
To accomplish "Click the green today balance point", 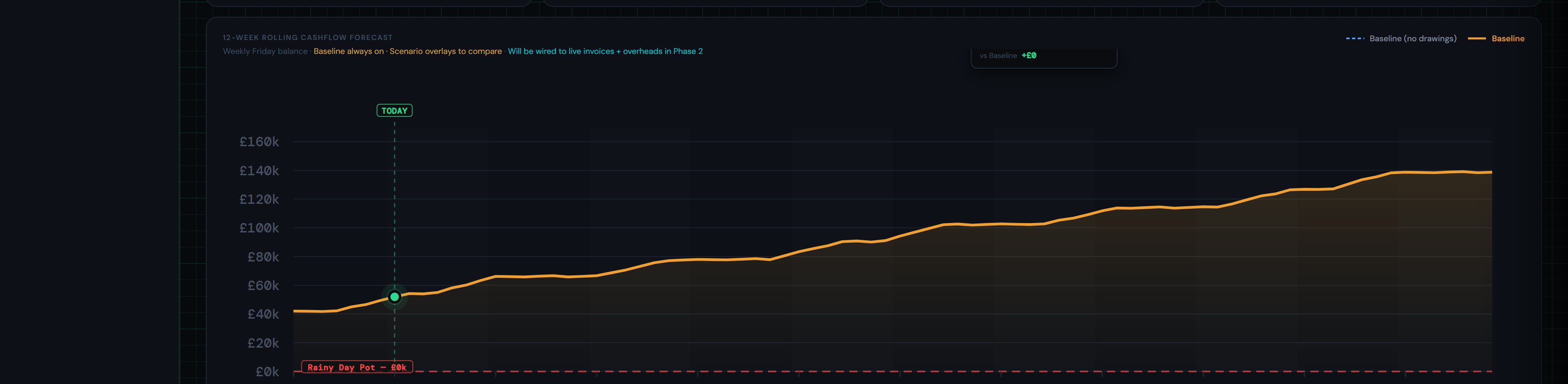I will [394, 297].
